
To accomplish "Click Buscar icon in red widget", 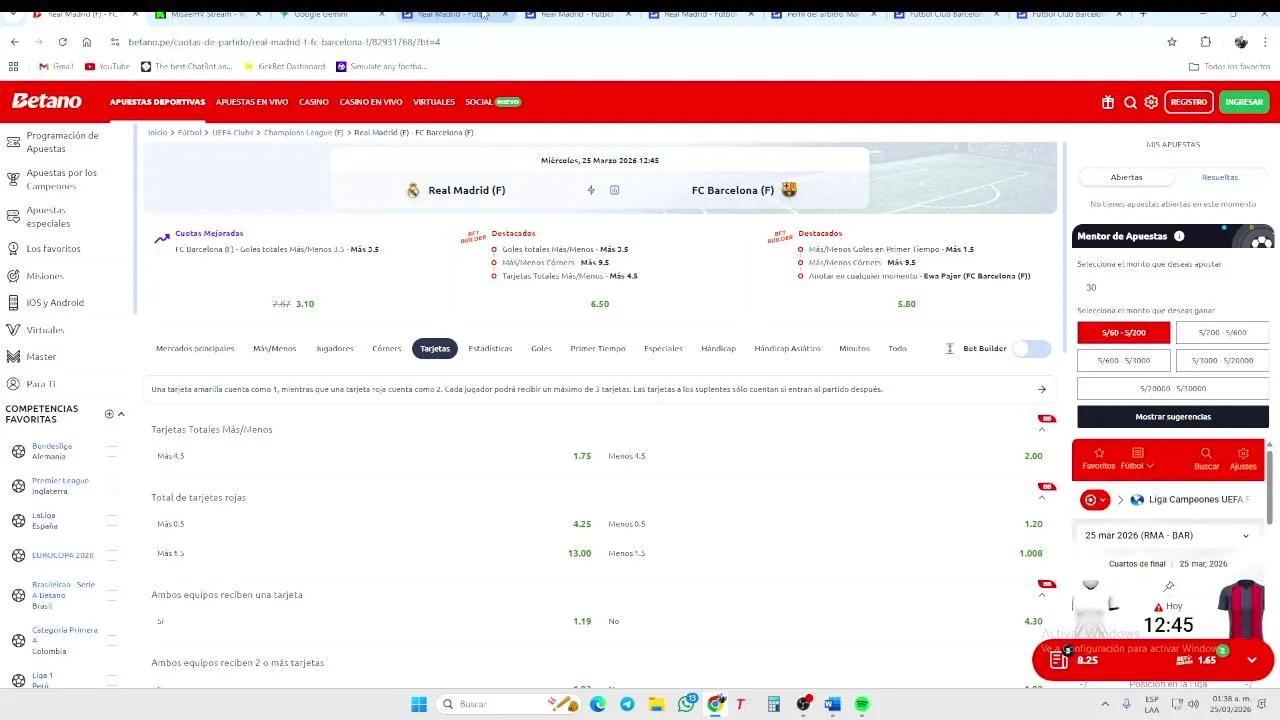I will coord(1206,459).
